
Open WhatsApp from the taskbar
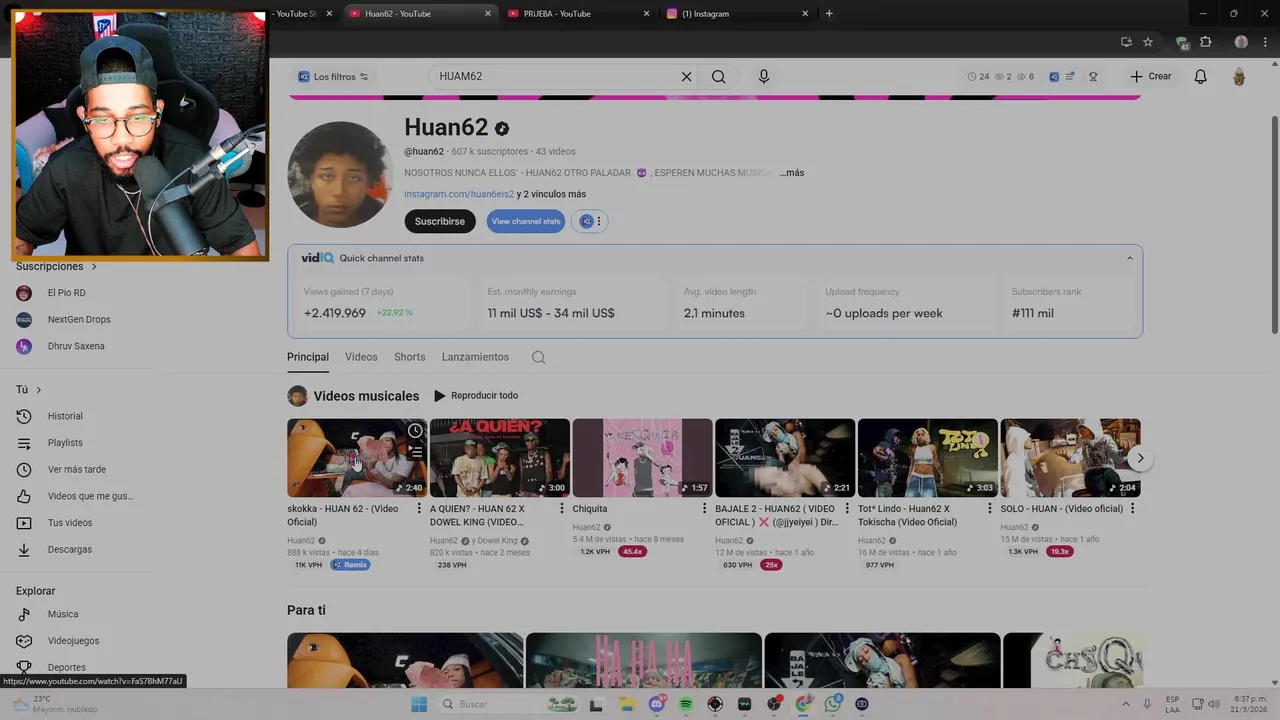(833, 704)
